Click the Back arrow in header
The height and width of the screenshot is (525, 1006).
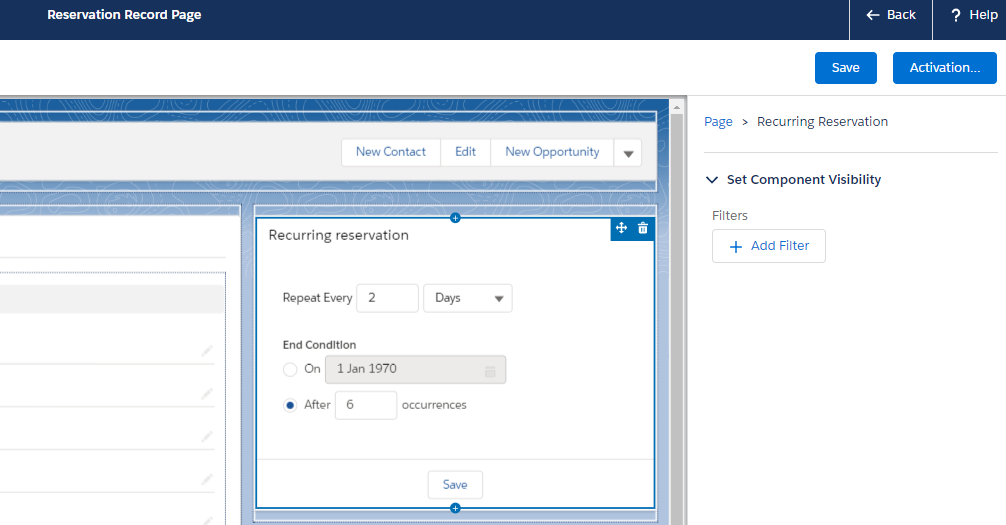[x=873, y=15]
